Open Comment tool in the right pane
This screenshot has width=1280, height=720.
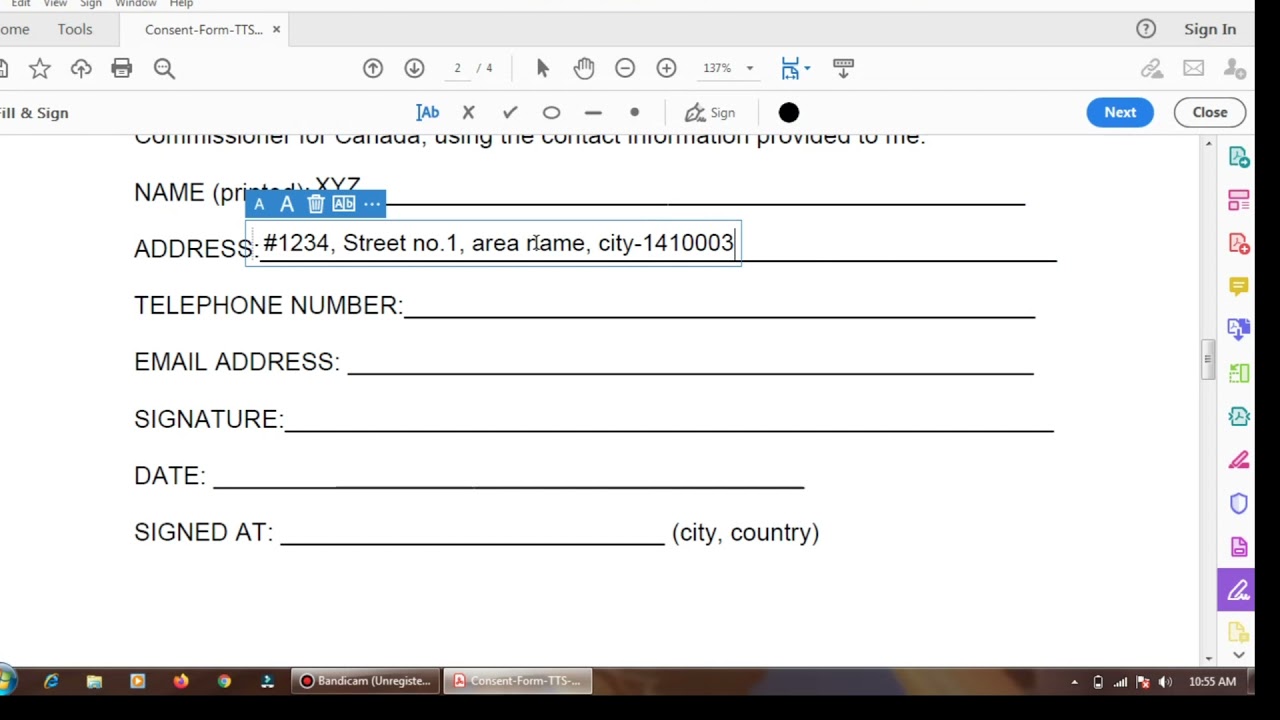1239,287
